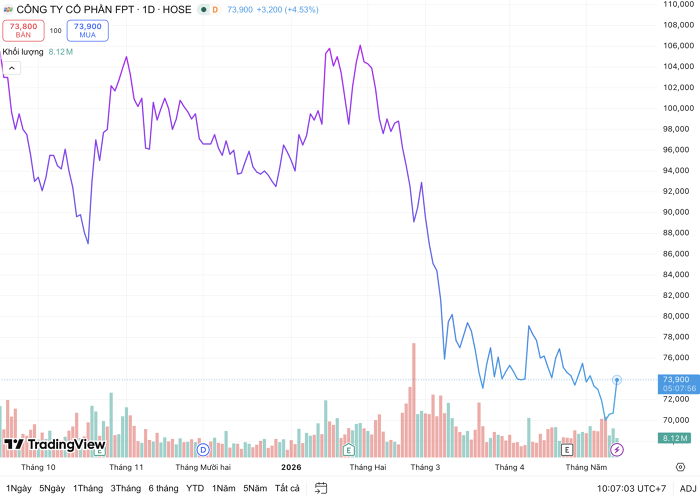Collapse the indicator legend with the chevron
700x498 pixels.
(12, 68)
